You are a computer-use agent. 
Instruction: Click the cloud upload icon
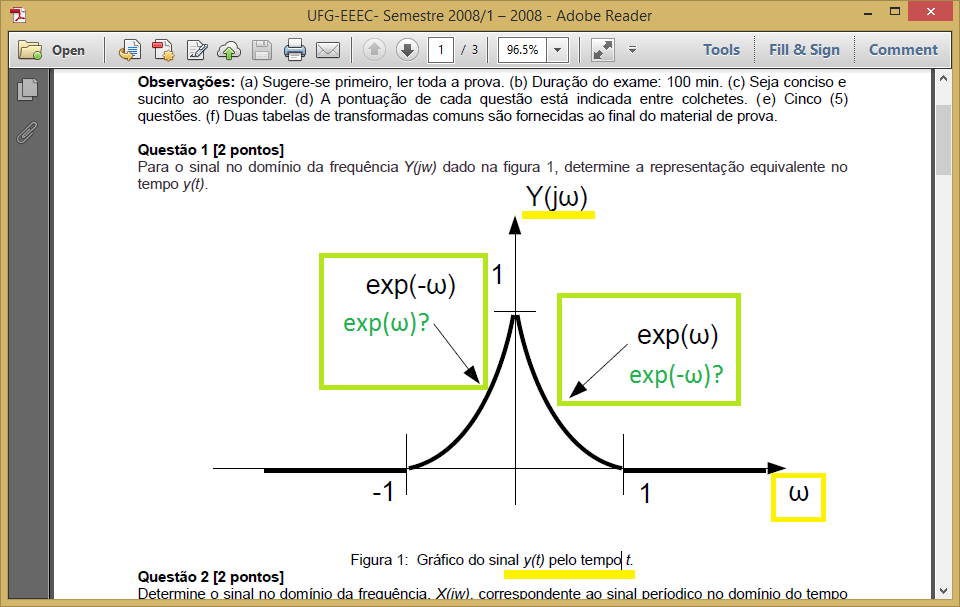pyautogui.click(x=229, y=50)
